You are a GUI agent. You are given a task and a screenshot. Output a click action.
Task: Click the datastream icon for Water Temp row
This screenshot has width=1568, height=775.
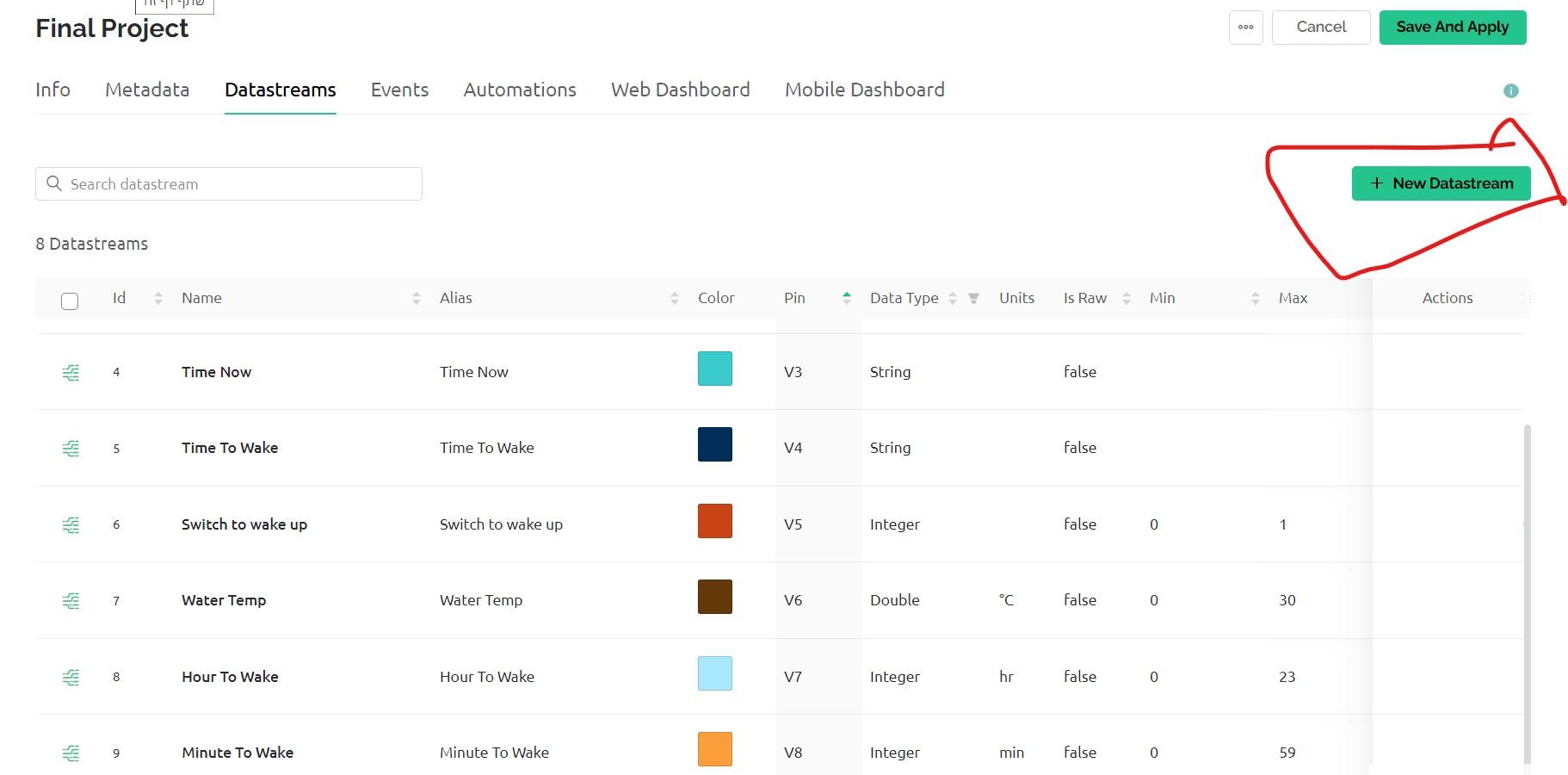[71, 600]
